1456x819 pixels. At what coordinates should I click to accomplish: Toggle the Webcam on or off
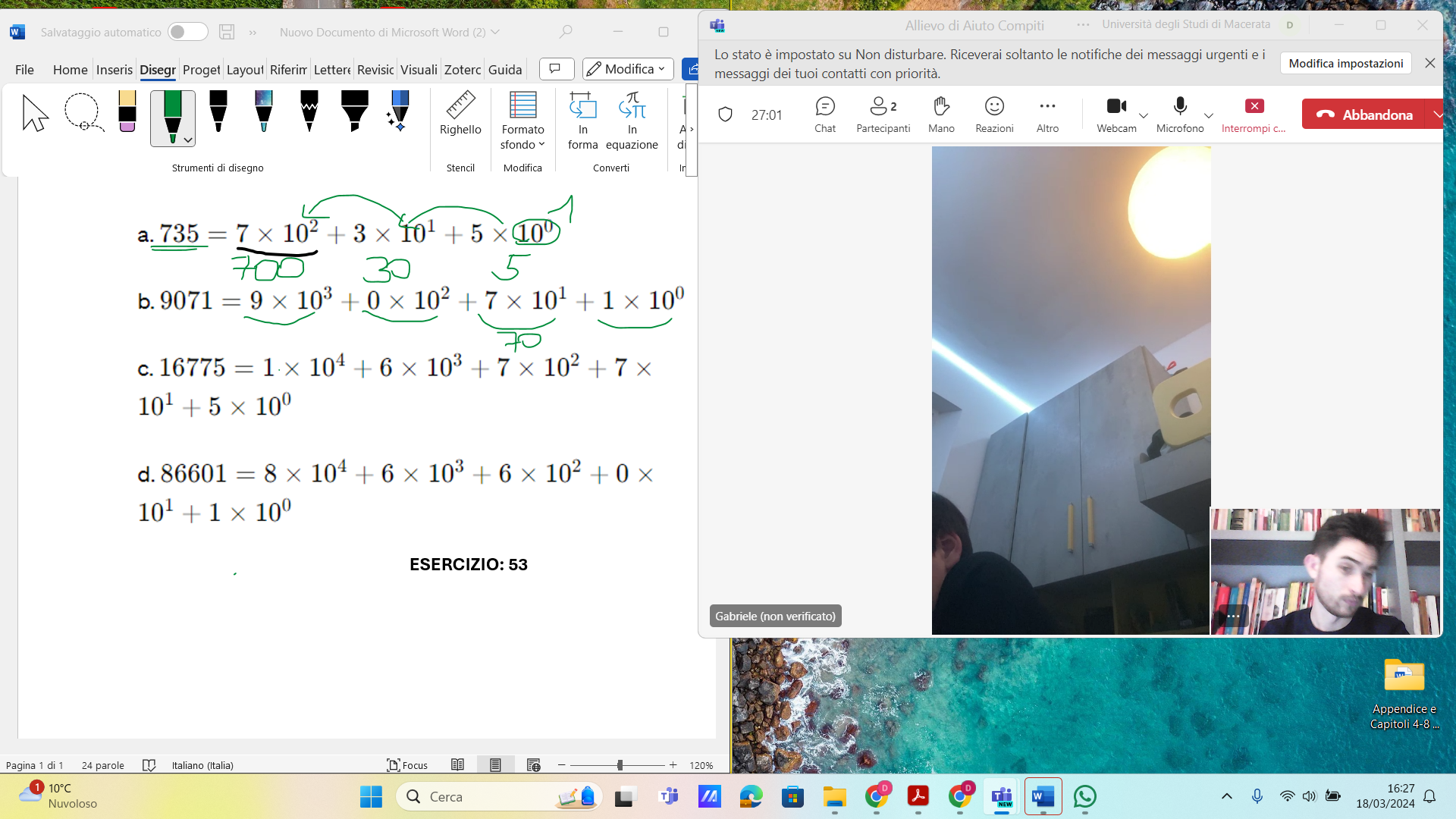(x=1116, y=114)
